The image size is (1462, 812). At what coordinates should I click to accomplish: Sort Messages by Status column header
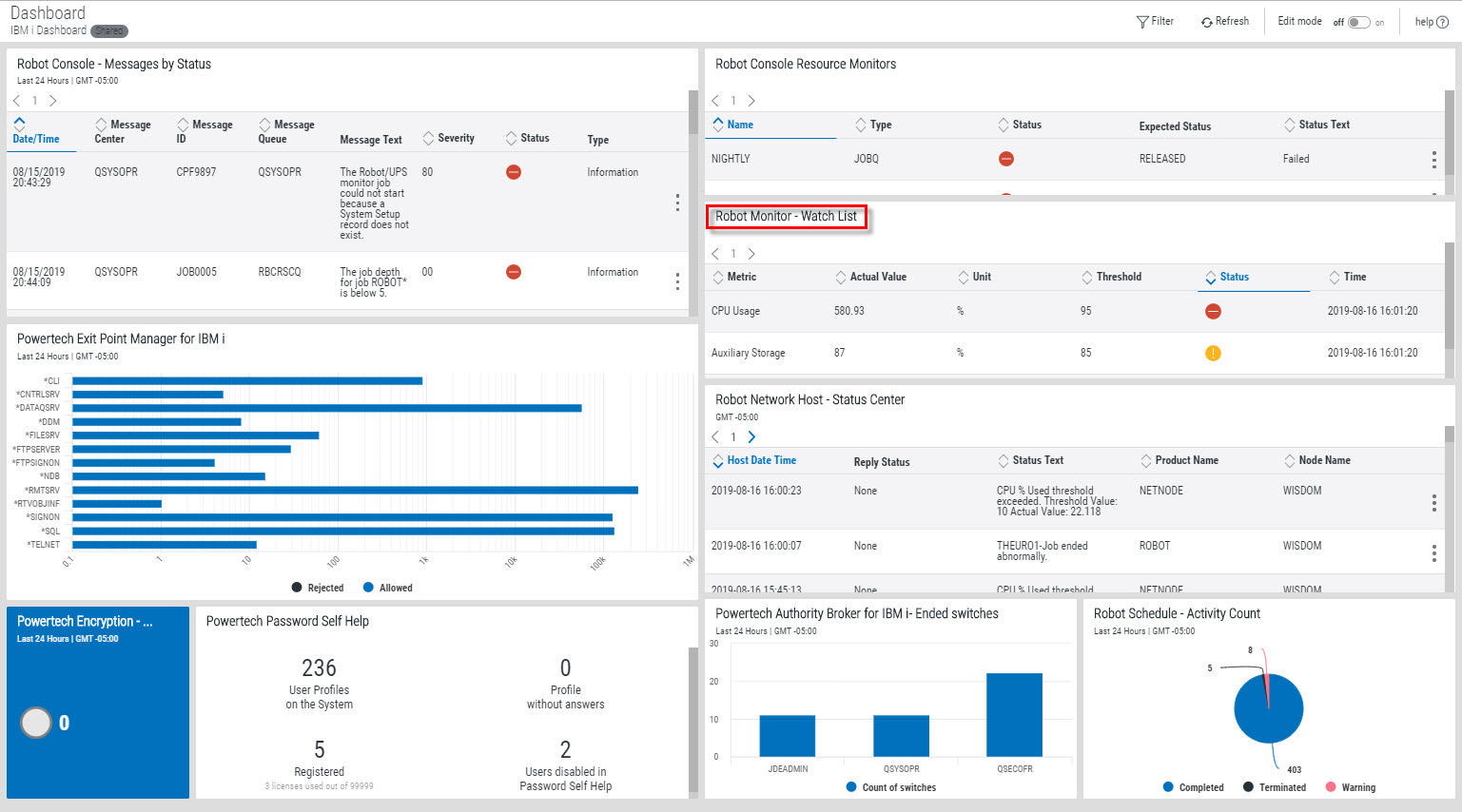pyautogui.click(x=528, y=138)
